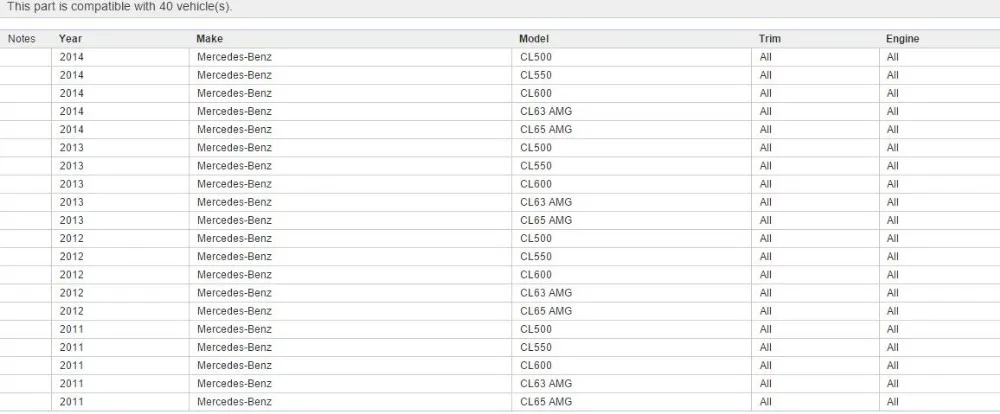Click Mercedes-Benz in the 2014 CL63 AMG row
Screen dimensions: 1000x414
tap(234, 112)
